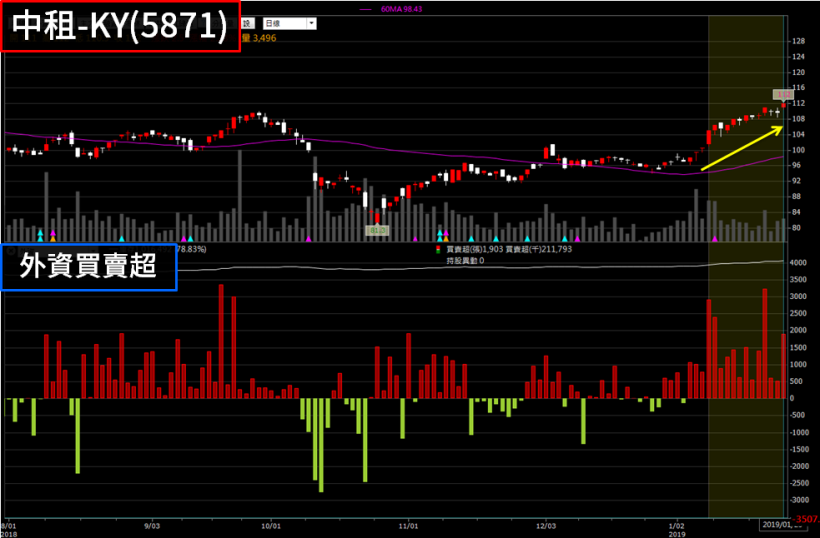Open the 日線 chart period dropdown

coord(290,24)
